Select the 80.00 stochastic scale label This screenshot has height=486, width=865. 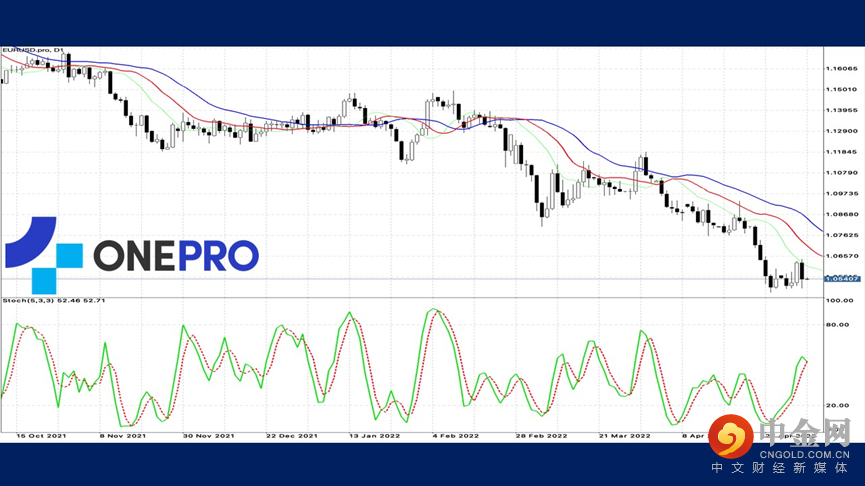[x=837, y=325]
